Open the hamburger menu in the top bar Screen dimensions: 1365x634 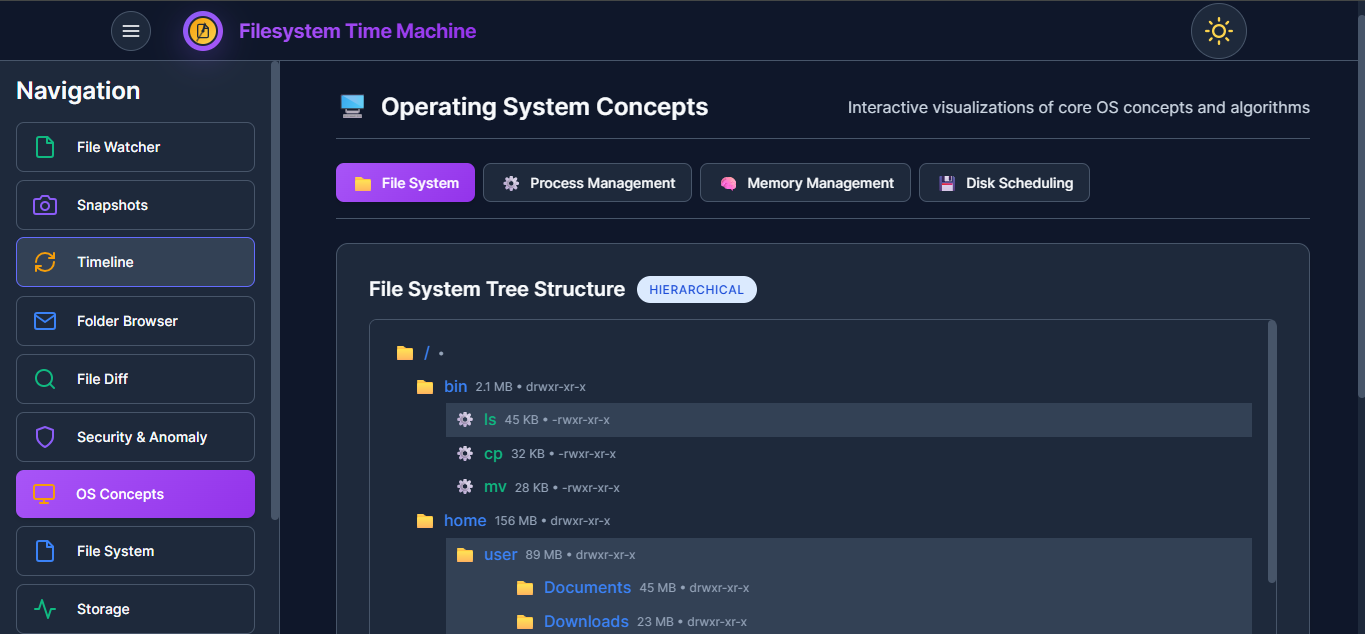tap(131, 31)
